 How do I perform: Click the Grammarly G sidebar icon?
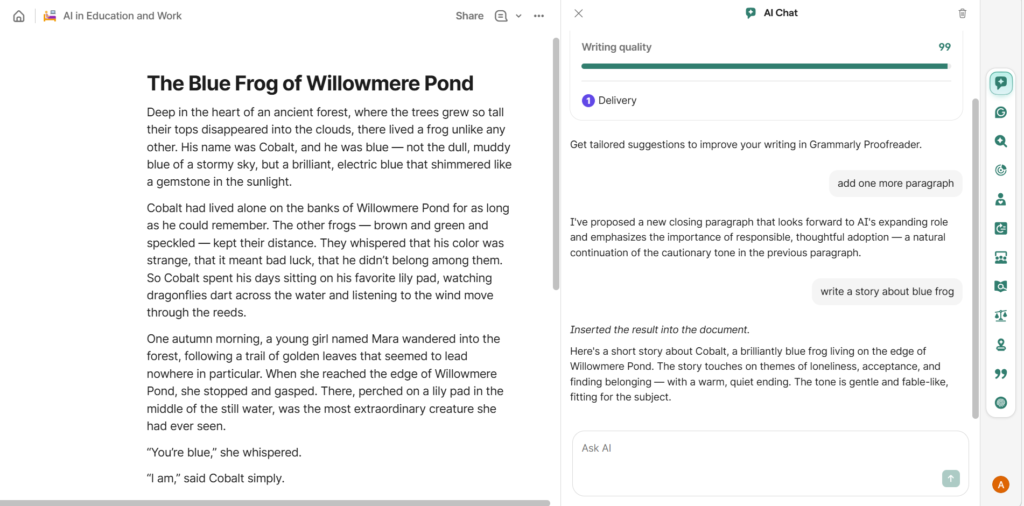[x=1001, y=113]
